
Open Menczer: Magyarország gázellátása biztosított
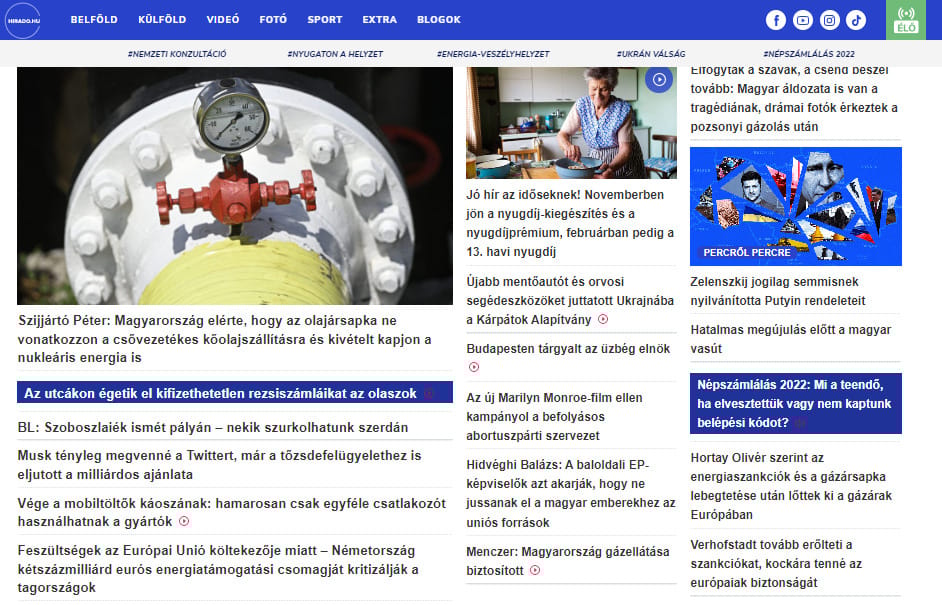568,561
